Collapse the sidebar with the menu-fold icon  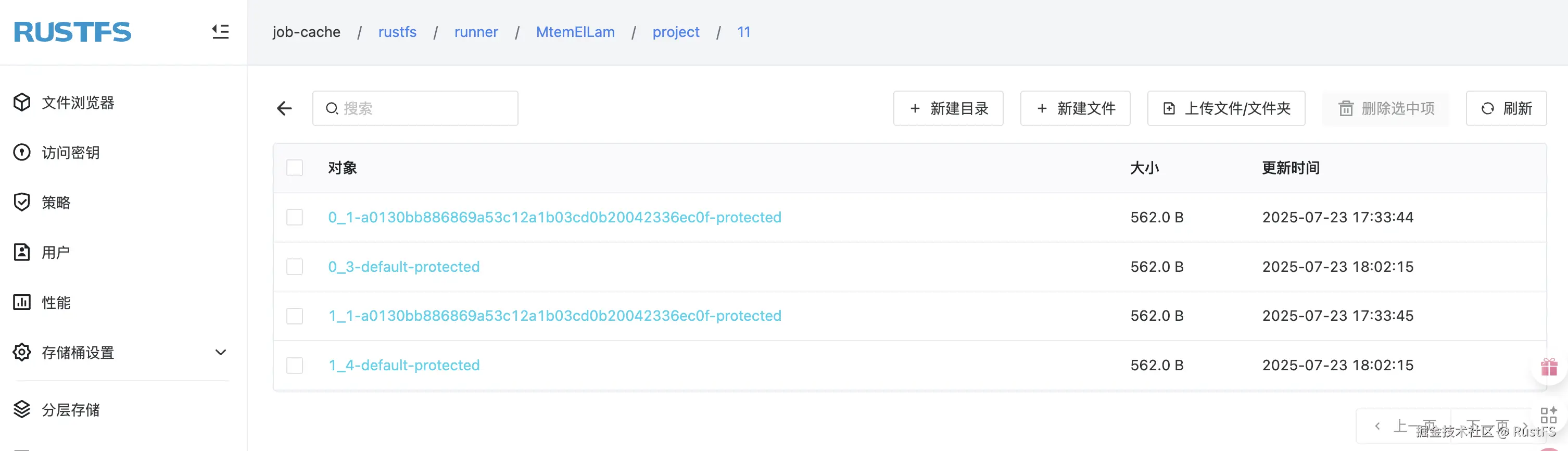coord(220,32)
